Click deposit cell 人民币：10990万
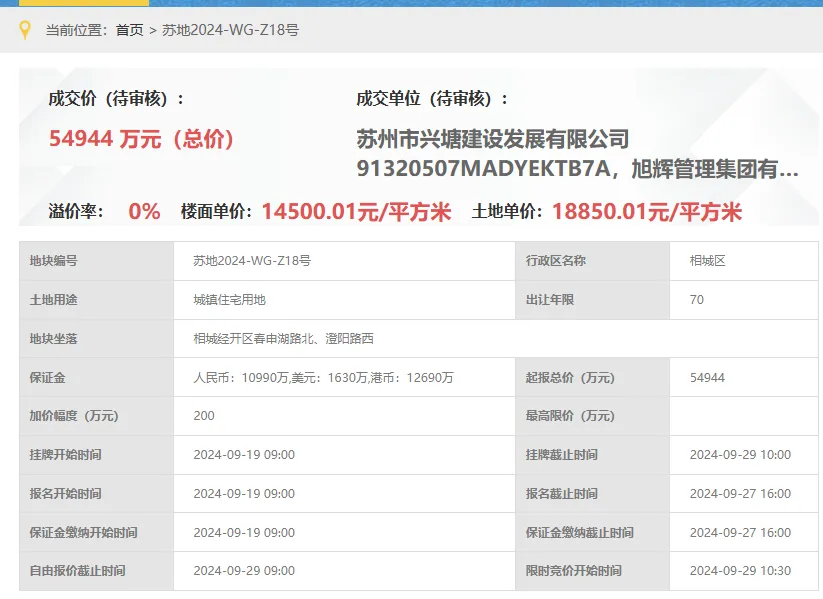823x599 pixels. pyautogui.click(x=344, y=377)
